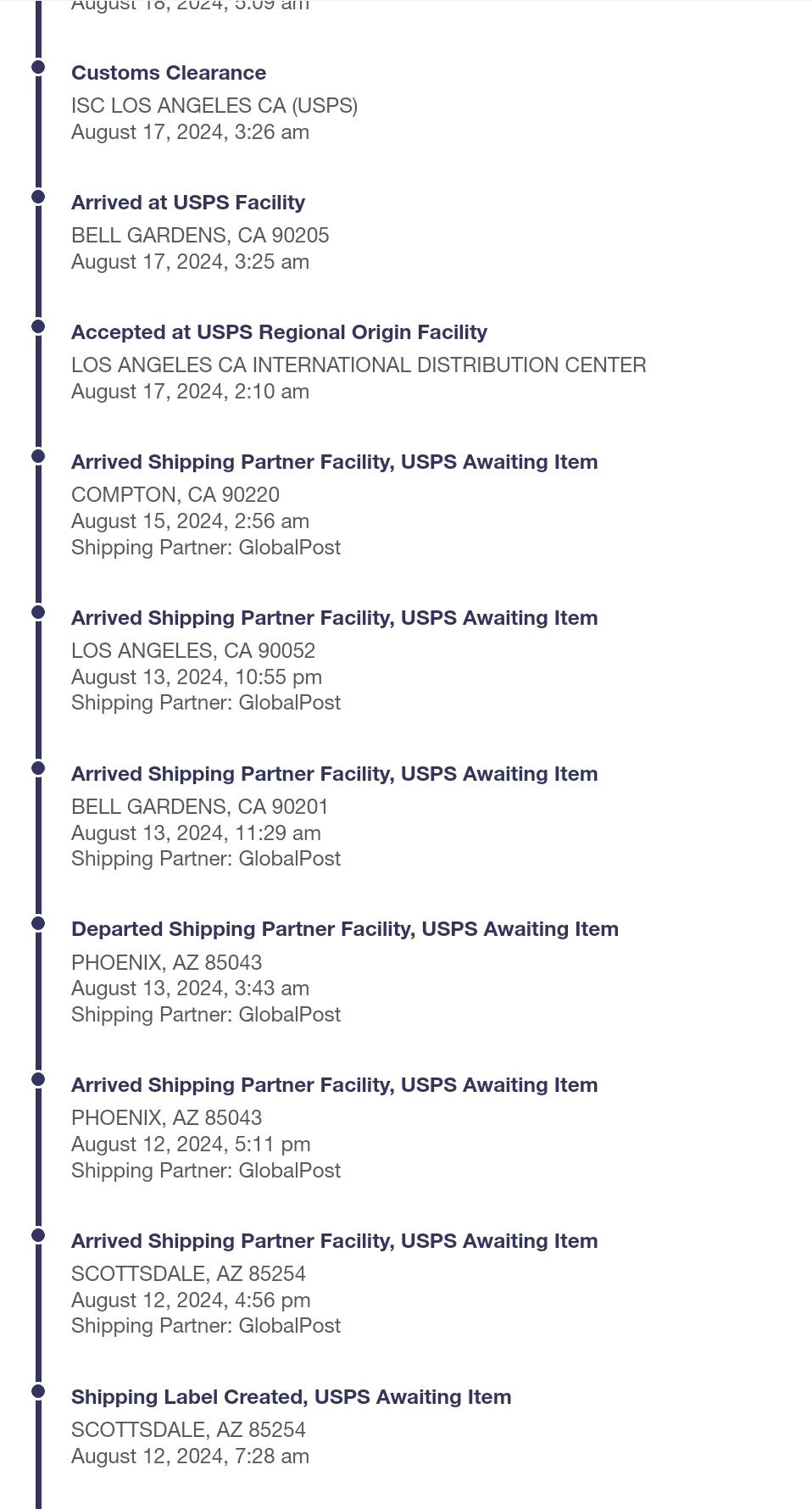Click the Customs Clearance timeline dot
812x1509 pixels.
(38, 67)
